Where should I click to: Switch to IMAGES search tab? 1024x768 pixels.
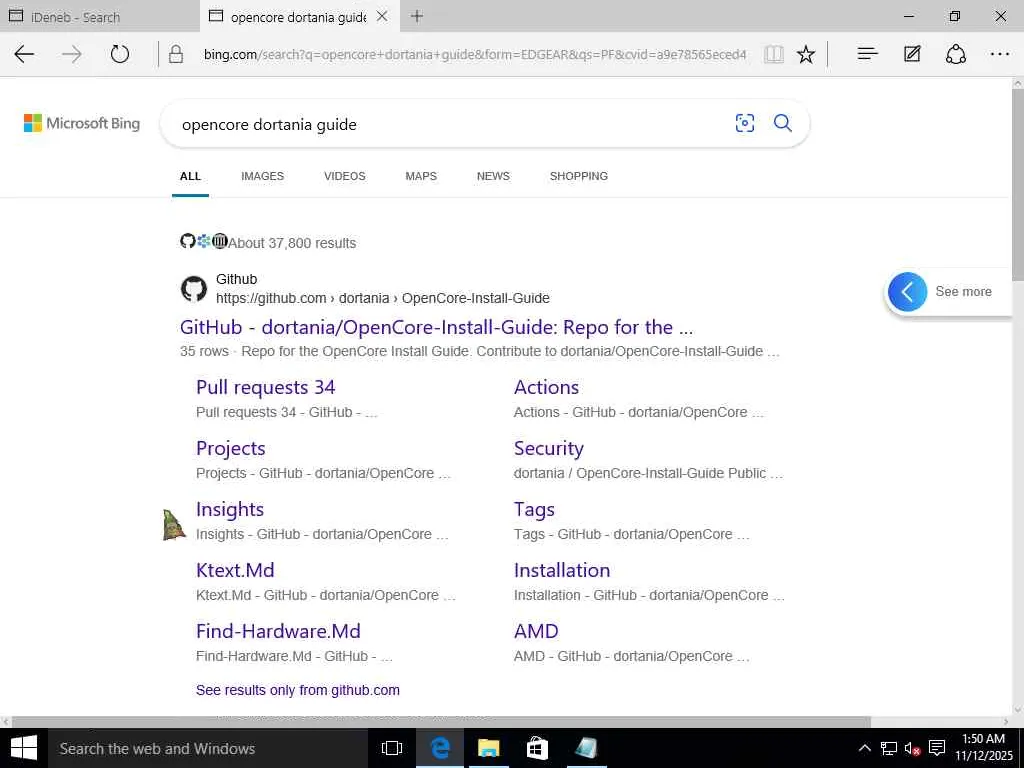click(x=263, y=176)
